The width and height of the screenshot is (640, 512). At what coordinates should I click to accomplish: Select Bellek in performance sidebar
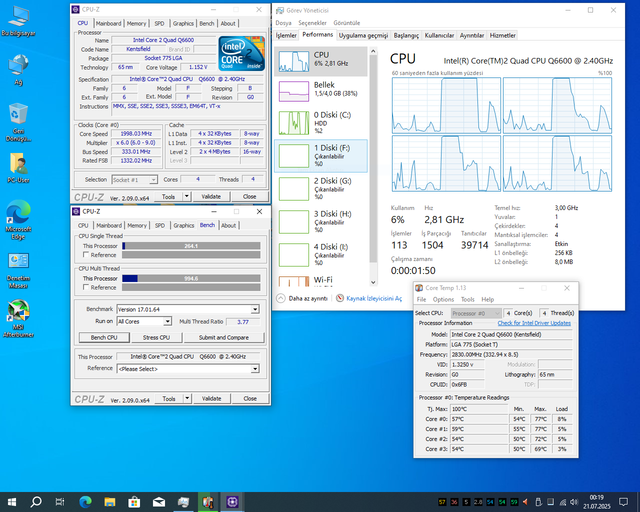point(321,91)
